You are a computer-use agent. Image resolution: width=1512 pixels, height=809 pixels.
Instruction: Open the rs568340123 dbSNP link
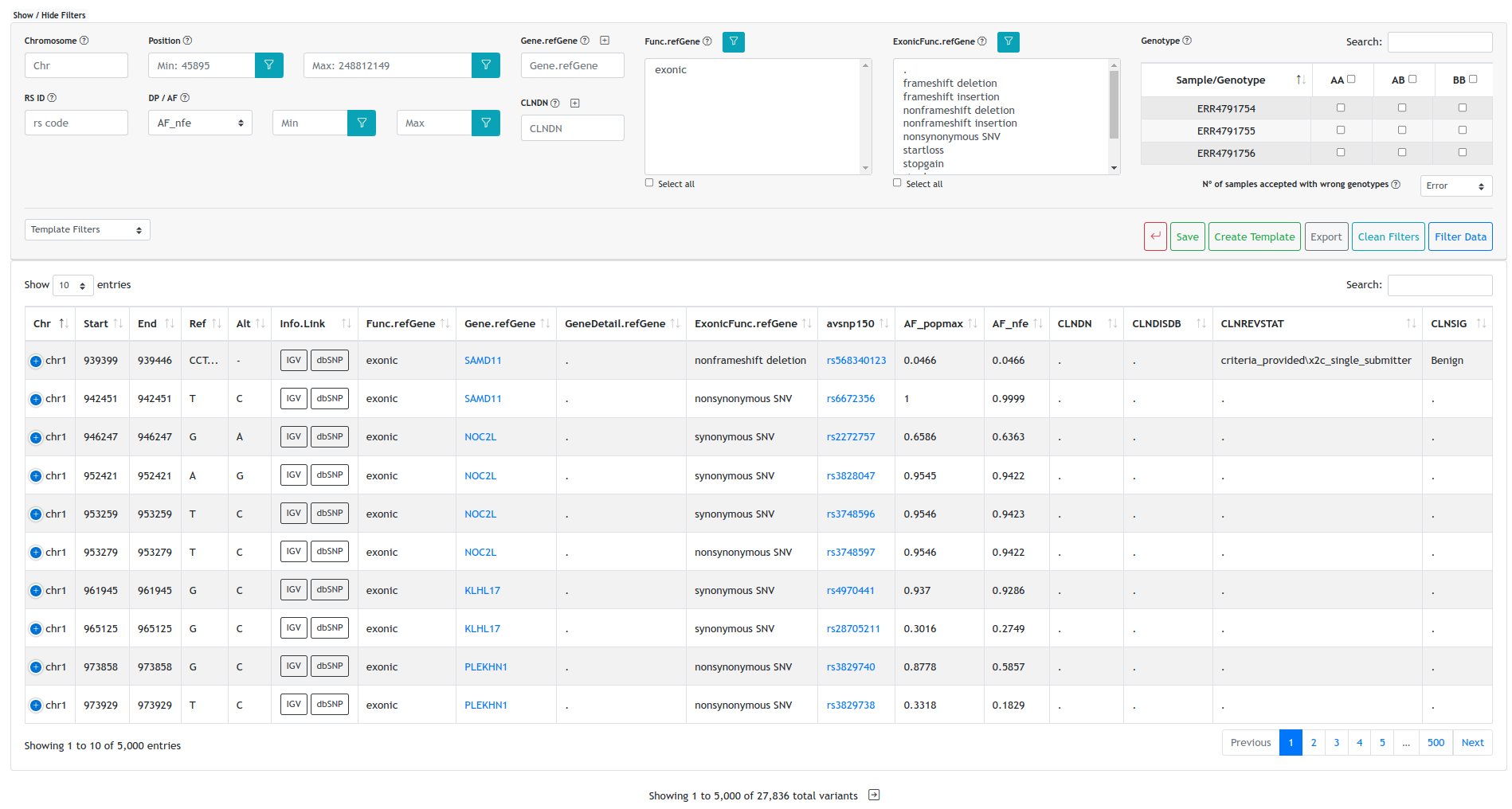(856, 361)
